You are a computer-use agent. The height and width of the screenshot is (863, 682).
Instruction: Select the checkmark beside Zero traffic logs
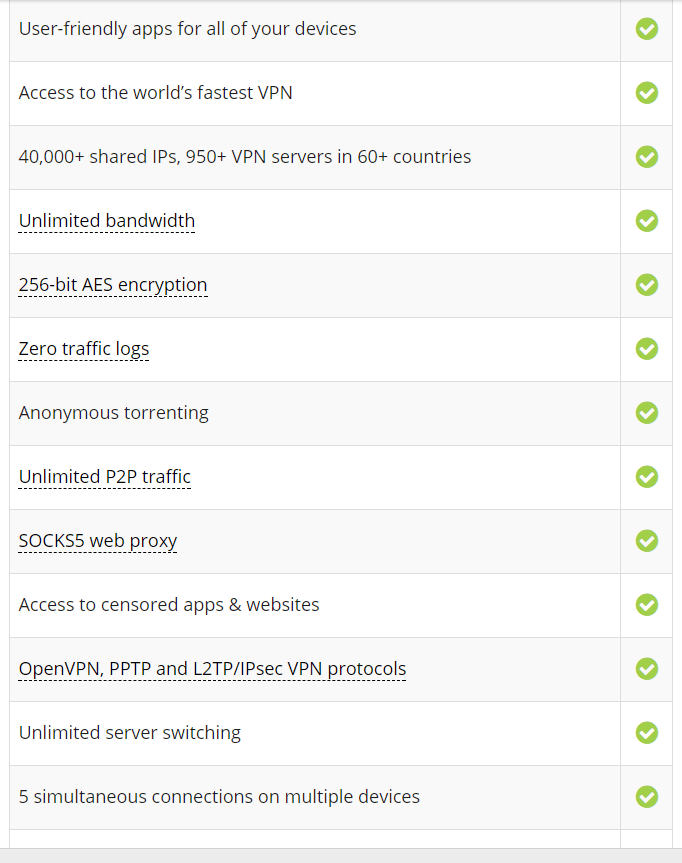[647, 349]
